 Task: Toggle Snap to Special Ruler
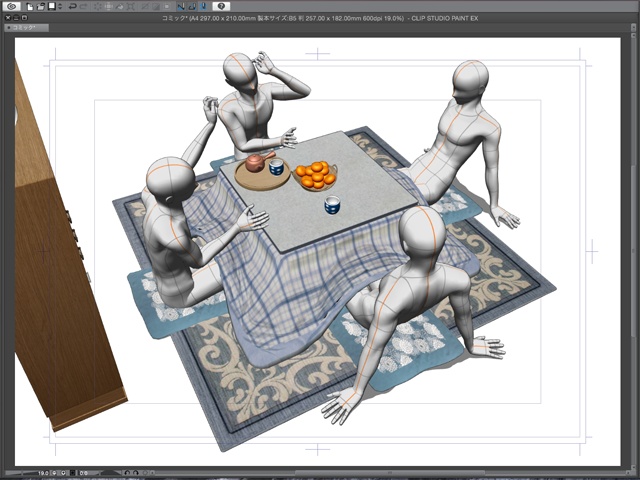pyautogui.click(x=192, y=7)
